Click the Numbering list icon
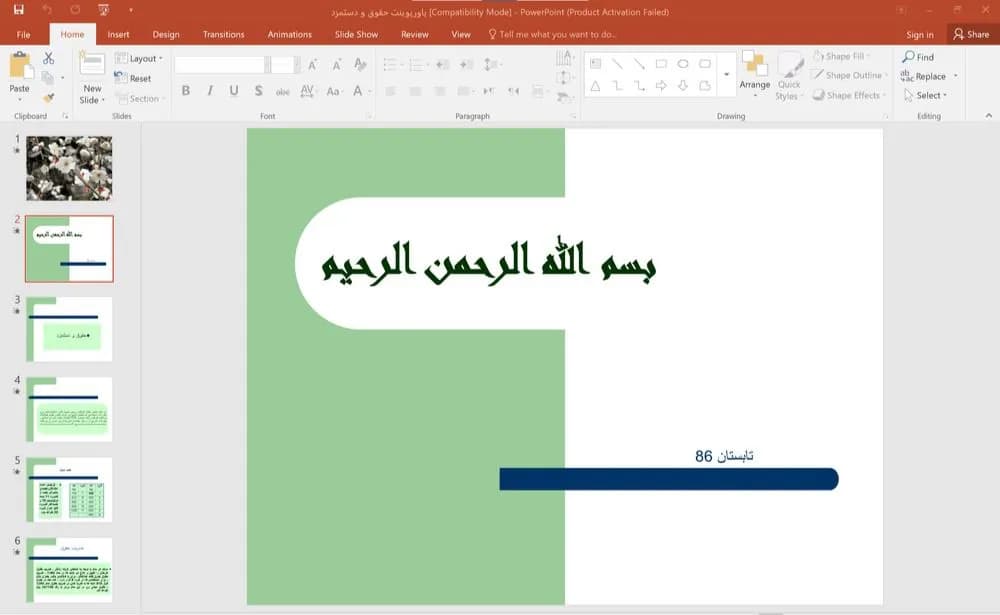 pos(416,64)
